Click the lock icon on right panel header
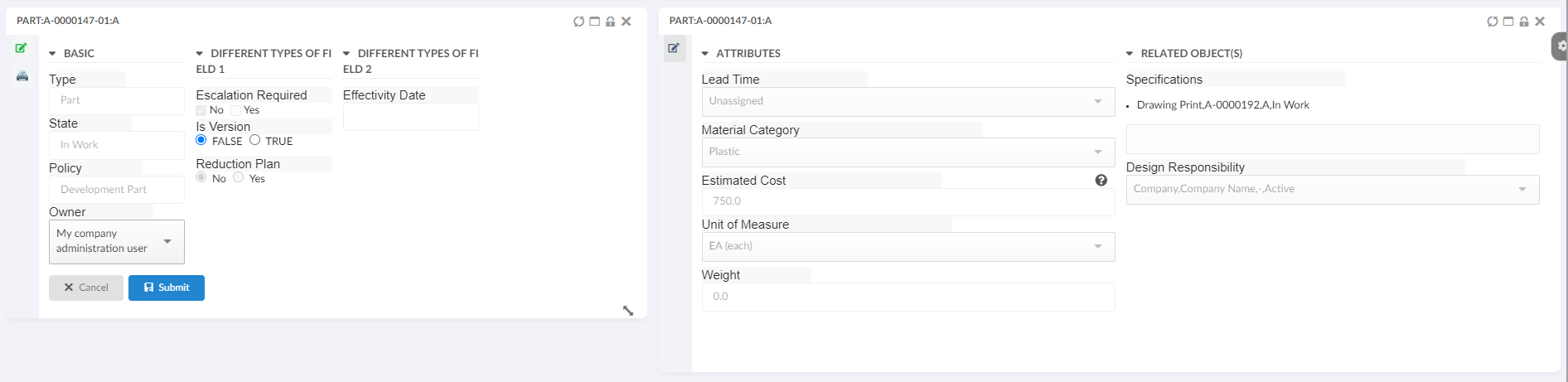The width and height of the screenshot is (1568, 382). pyautogui.click(x=1523, y=22)
